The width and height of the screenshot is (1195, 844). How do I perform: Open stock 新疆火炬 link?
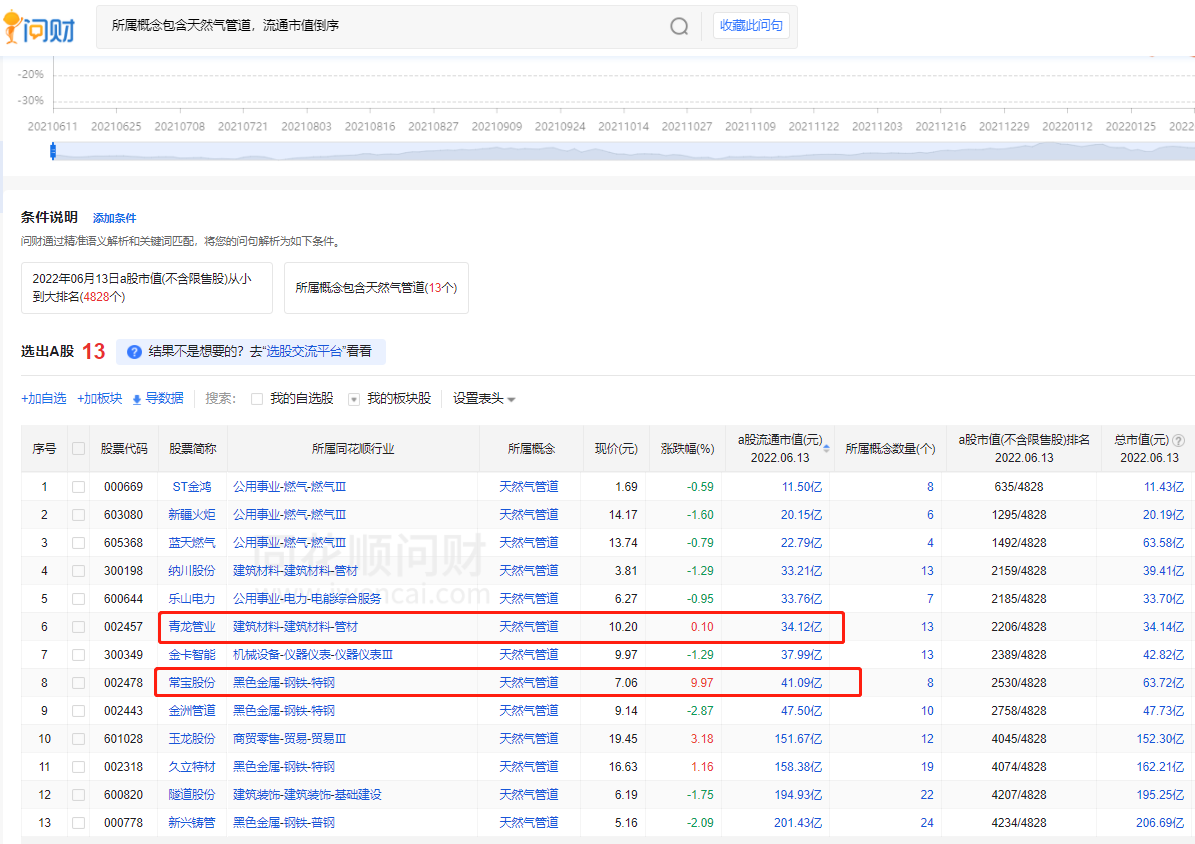[192, 515]
